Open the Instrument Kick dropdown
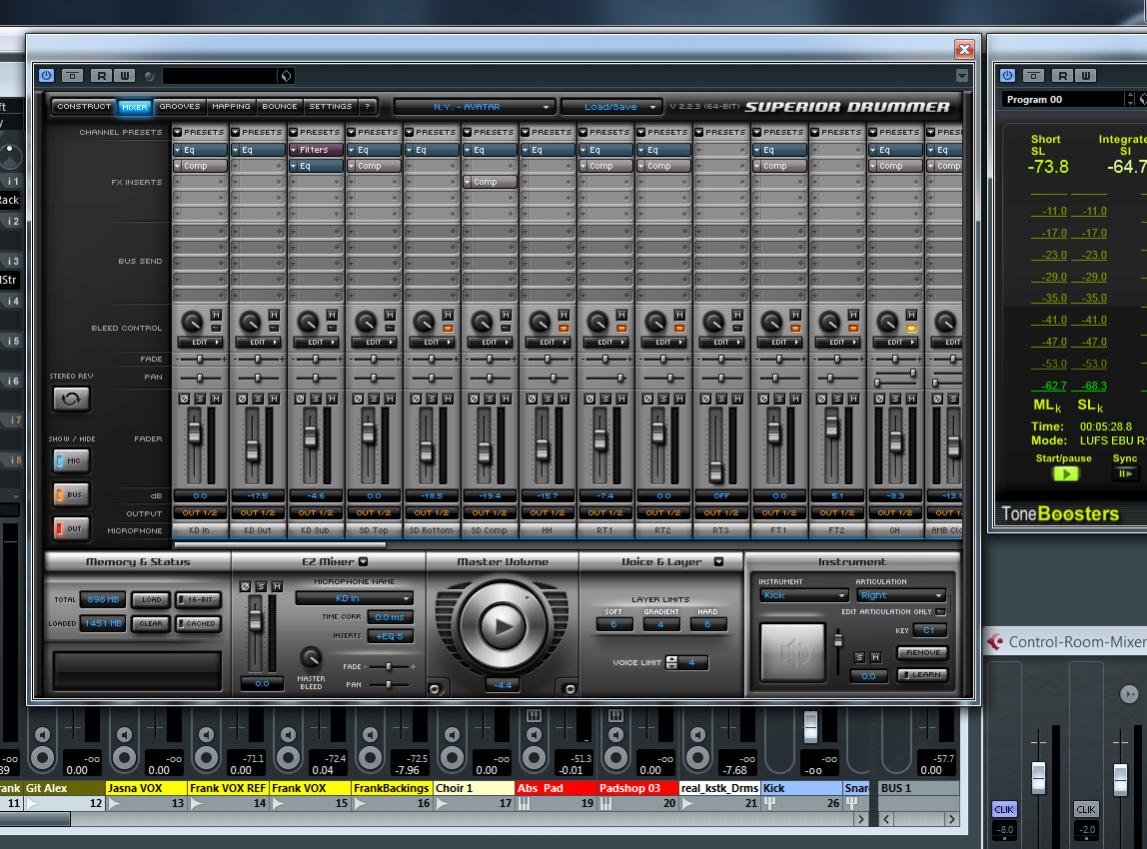1147x849 pixels. click(802, 595)
